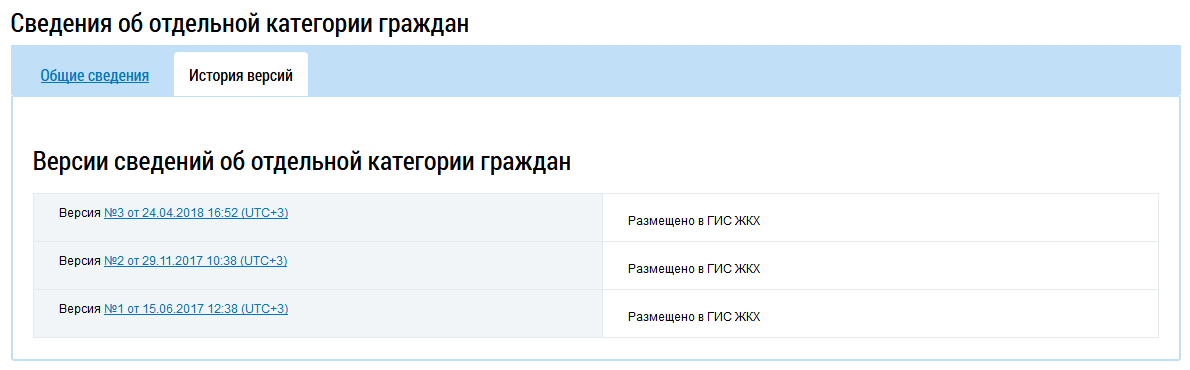This screenshot has height=370, width=1190.
Task: Click the white space right of the first row status
Action: [x=959, y=218]
